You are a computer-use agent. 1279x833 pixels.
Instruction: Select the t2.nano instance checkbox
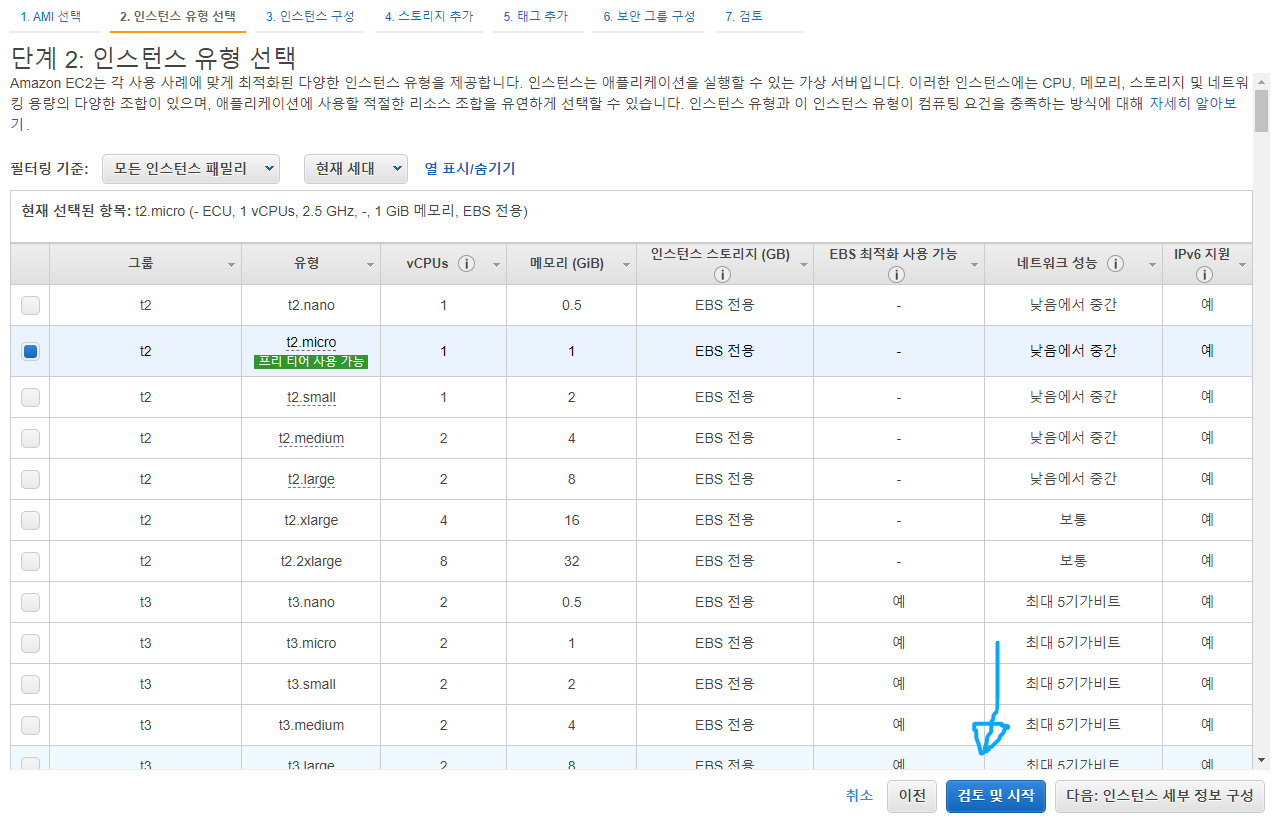(30, 305)
